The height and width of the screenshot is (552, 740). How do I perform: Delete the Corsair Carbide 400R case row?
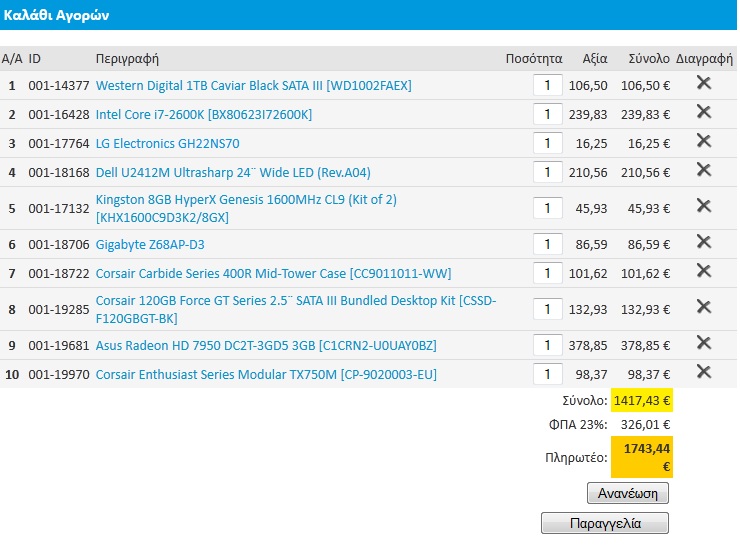[704, 271]
